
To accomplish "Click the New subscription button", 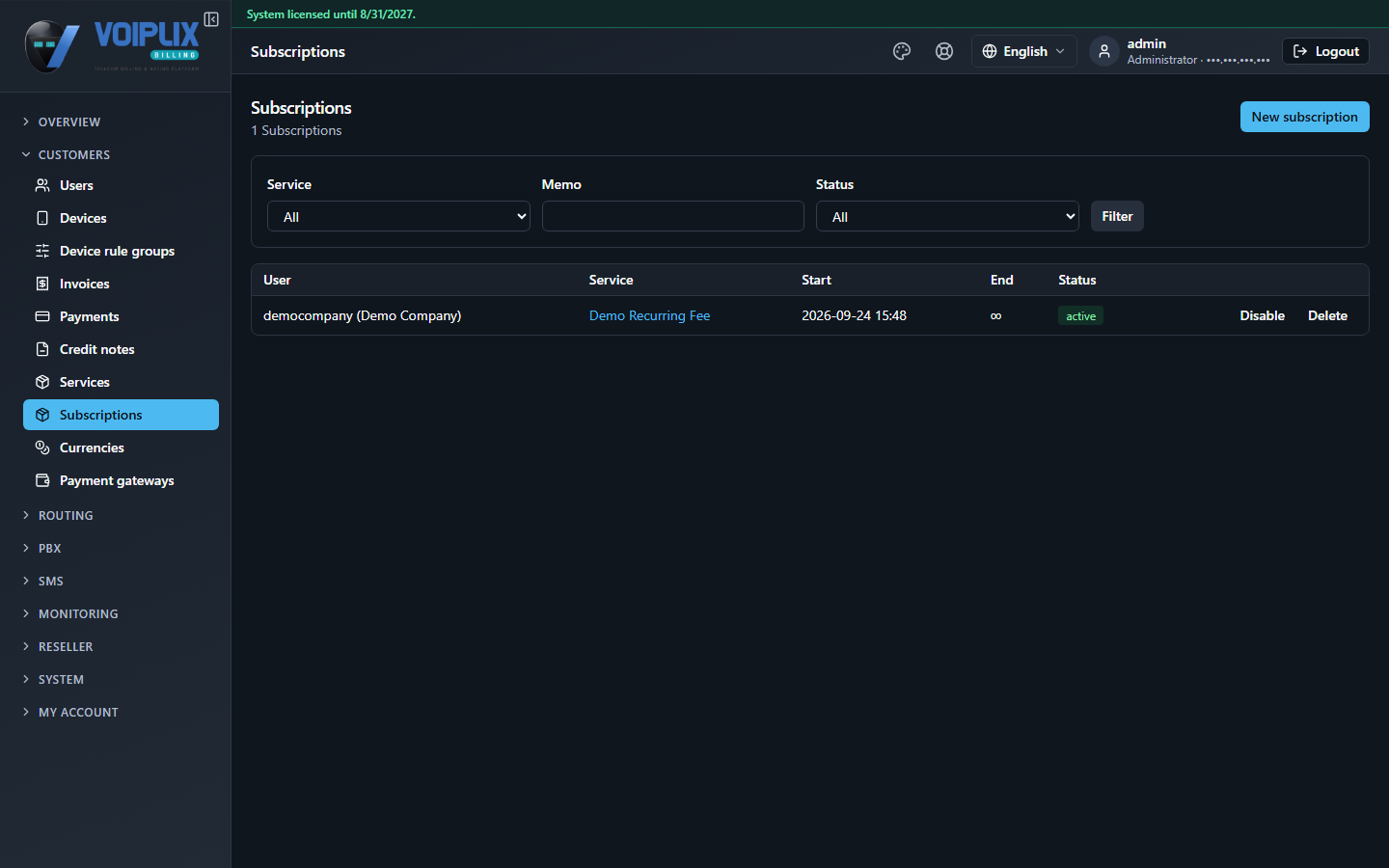I will [1304, 117].
